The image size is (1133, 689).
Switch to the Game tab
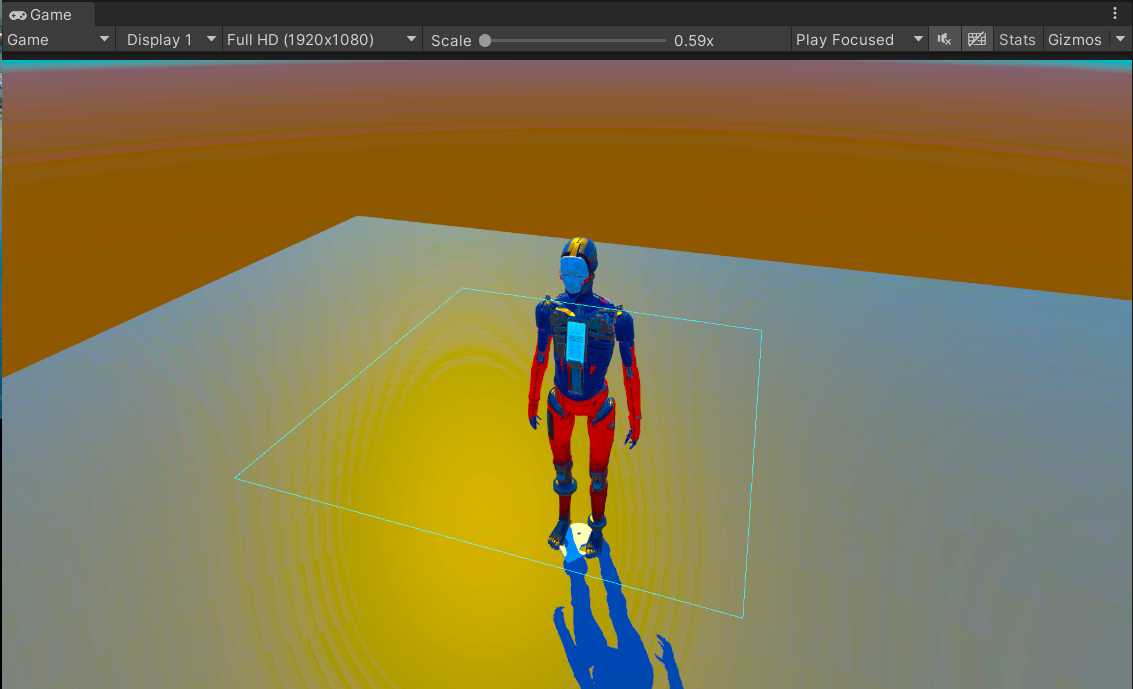tap(42, 14)
